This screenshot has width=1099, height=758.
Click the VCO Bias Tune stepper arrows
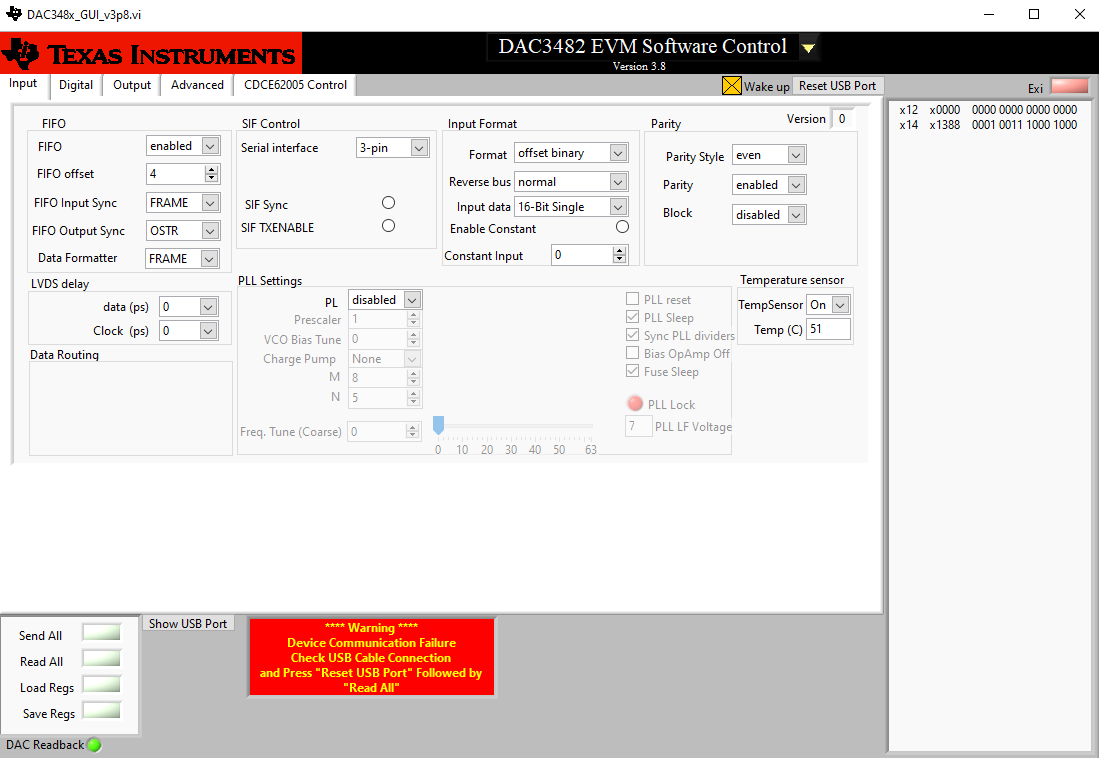pos(414,339)
